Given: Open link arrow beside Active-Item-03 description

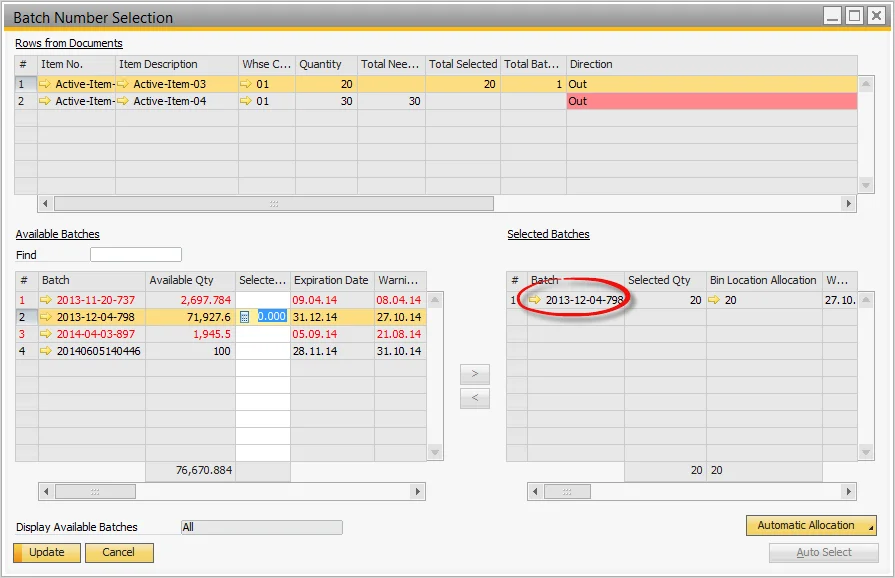Looking at the screenshot, I should pyautogui.click(x=123, y=84).
